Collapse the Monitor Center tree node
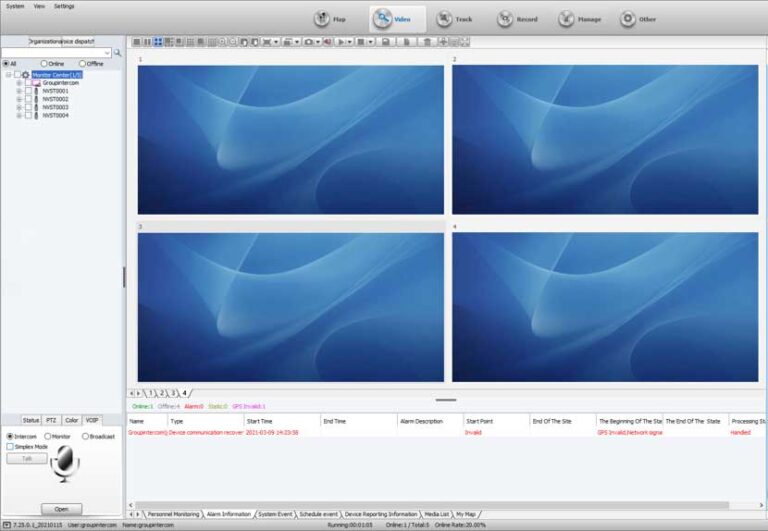768x531 pixels. pyautogui.click(x=8, y=75)
